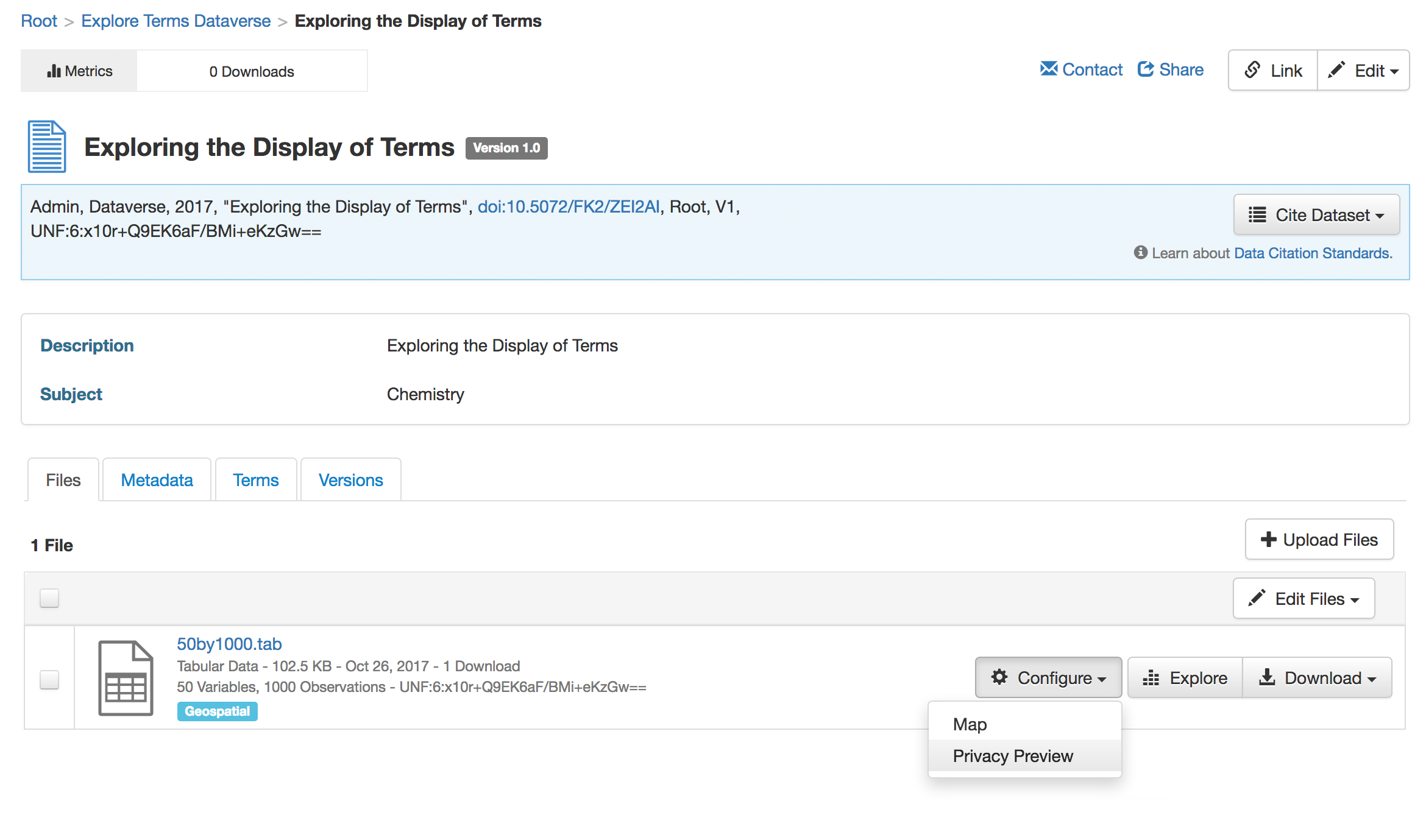Image resolution: width=1426 pixels, height=840 pixels.
Task: Click the Metrics bar chart icon
Action: coord(54,71)
